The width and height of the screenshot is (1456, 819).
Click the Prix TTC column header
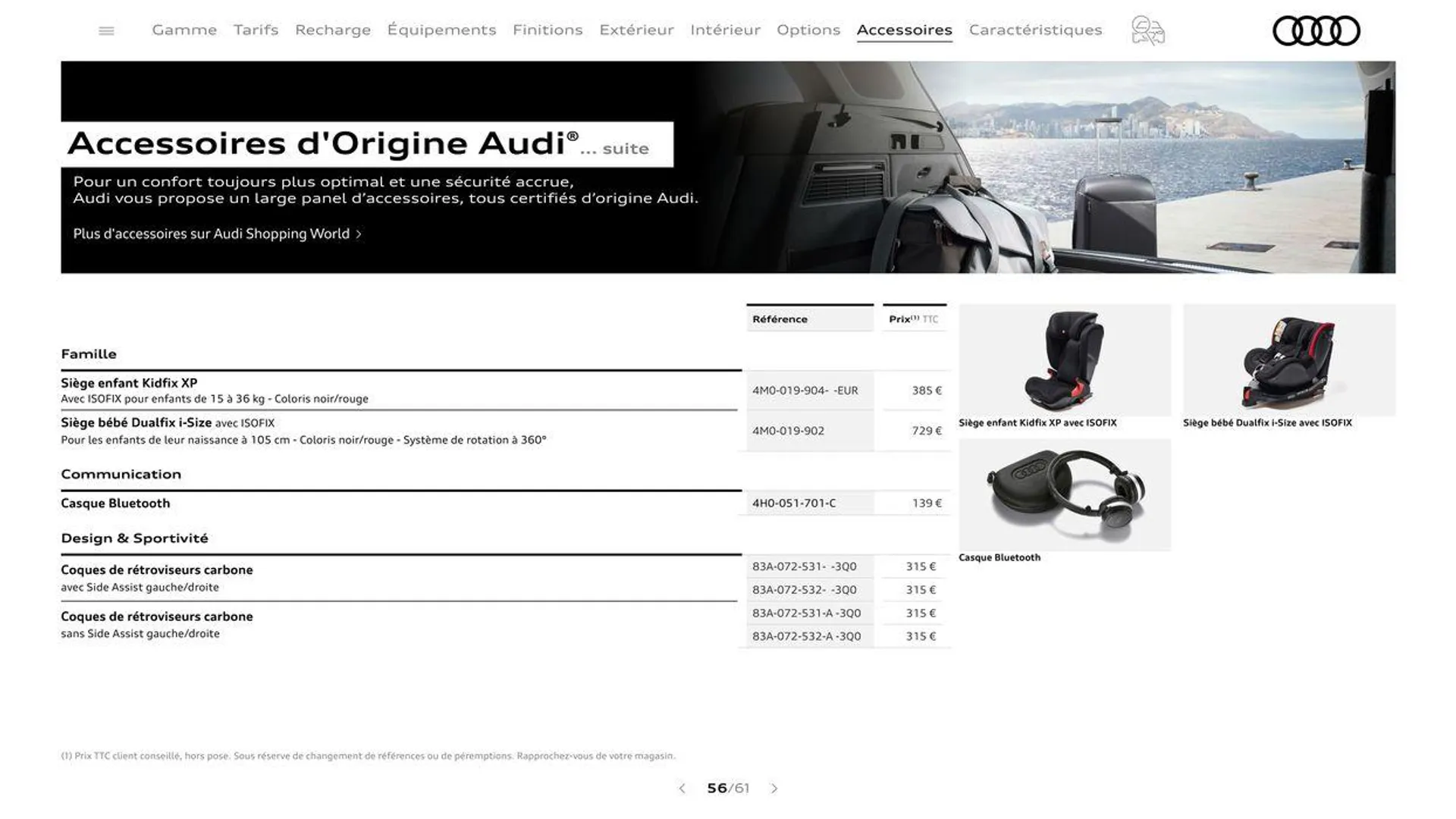pyautogui.click(x=914, y=319)
